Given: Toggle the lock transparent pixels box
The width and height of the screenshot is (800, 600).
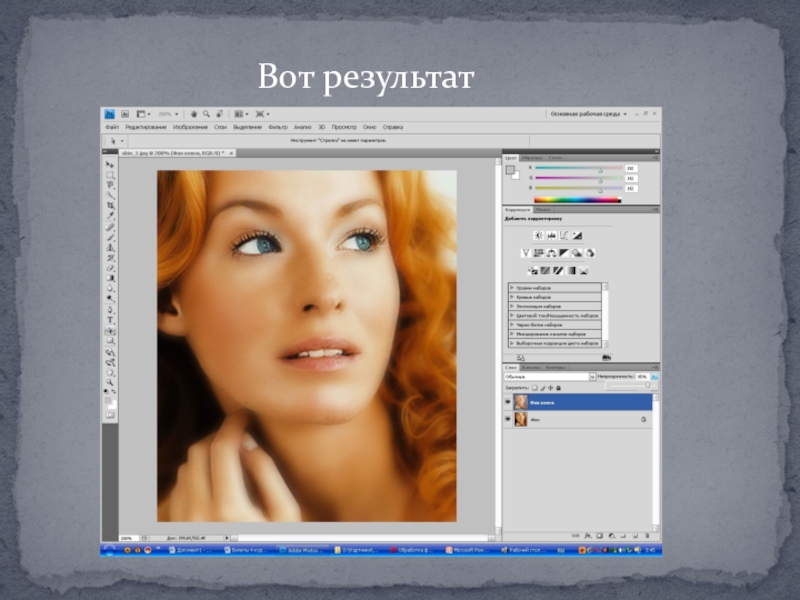Looking at the screenshot, I should [x=535, y=387].
